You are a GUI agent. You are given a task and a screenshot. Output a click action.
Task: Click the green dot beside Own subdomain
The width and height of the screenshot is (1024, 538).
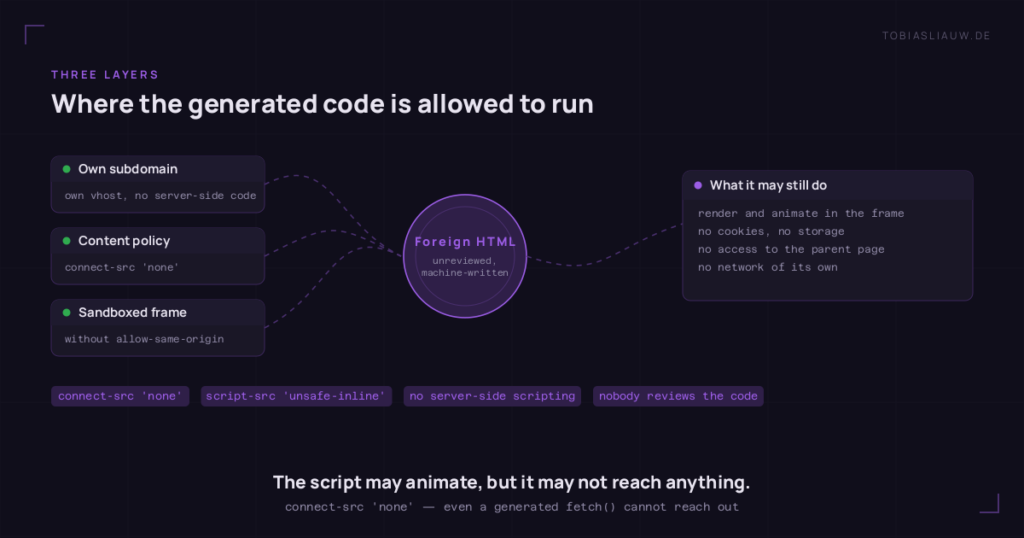point(67,169)
